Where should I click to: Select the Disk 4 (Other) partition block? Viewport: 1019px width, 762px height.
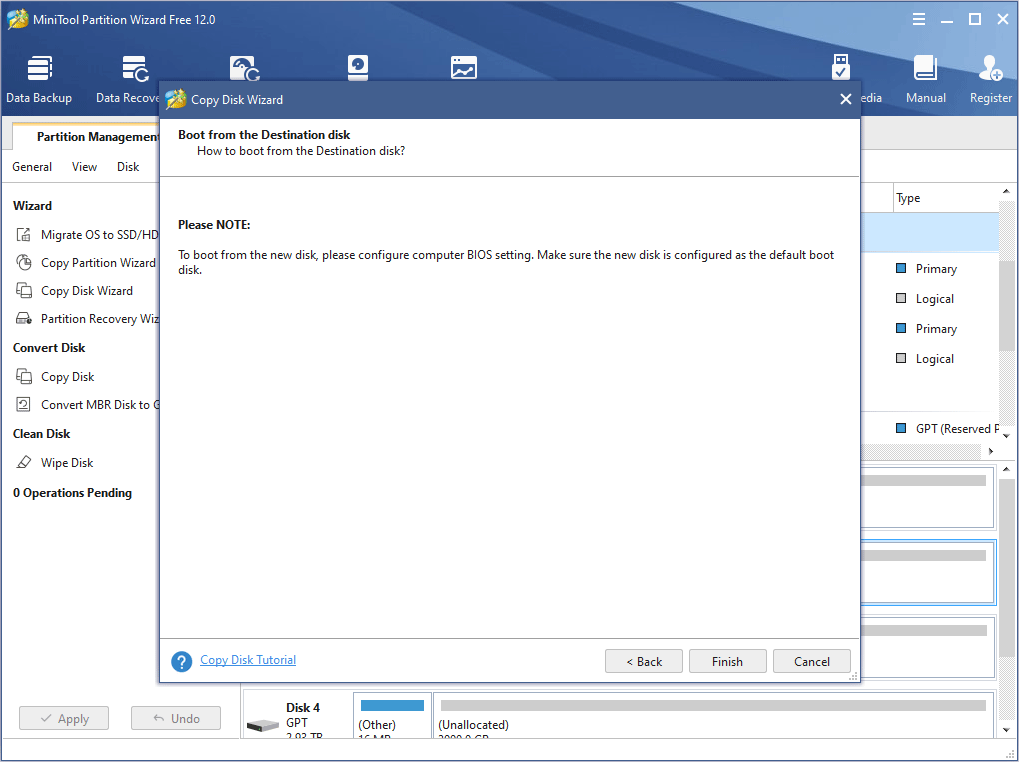click(393, 715)
